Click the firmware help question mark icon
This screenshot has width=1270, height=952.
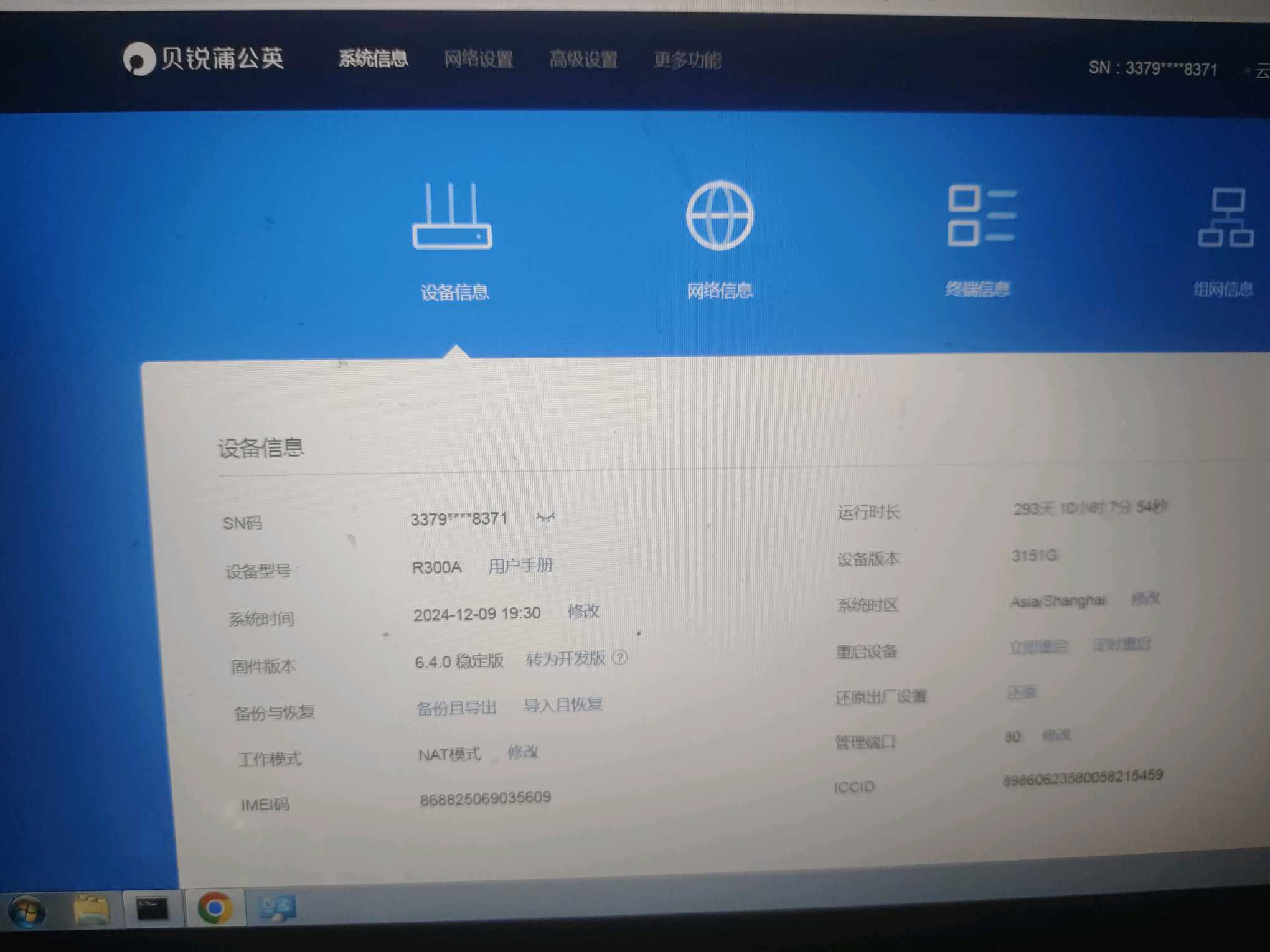pos(620,658)
